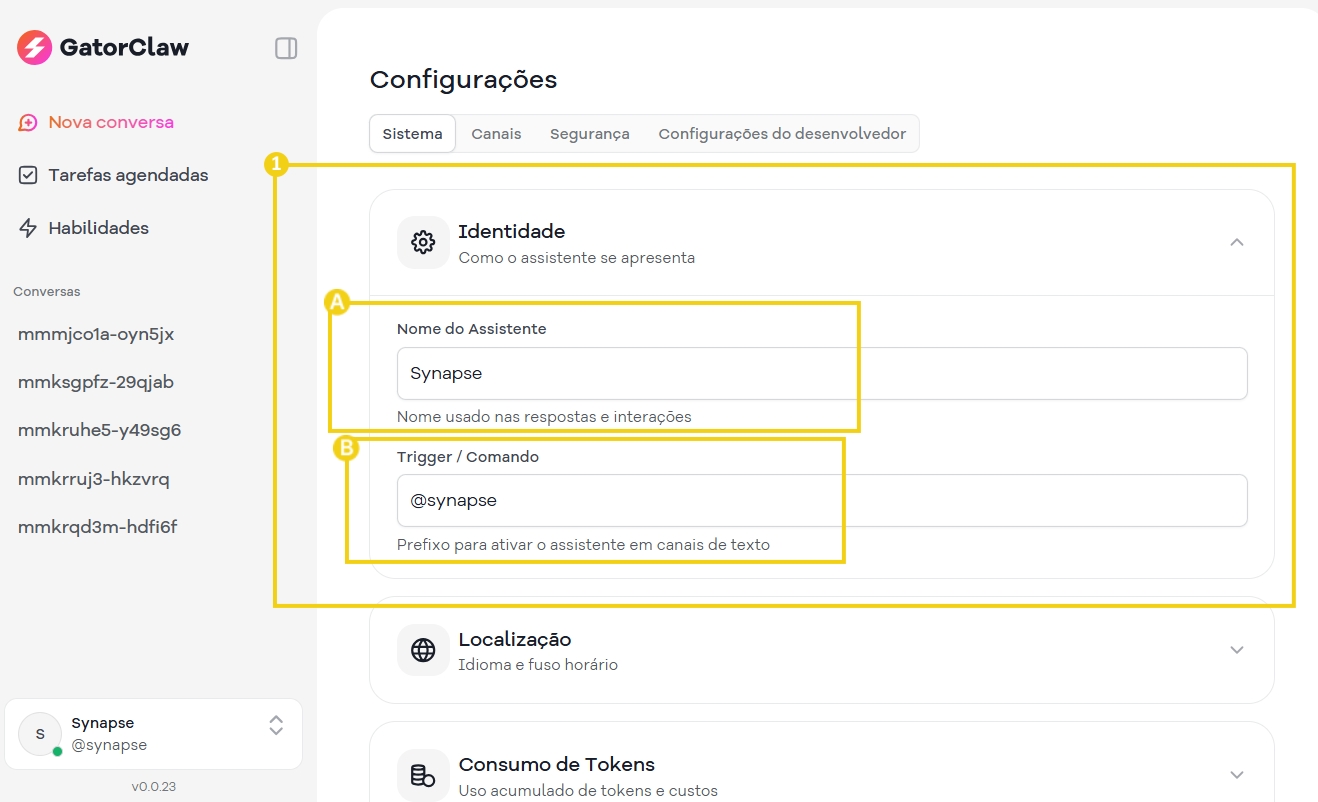Viewport: 1318px width, 802px height.
Task: Collapse the Identidade section with its chevron
Action: [x=1237, y=242]
